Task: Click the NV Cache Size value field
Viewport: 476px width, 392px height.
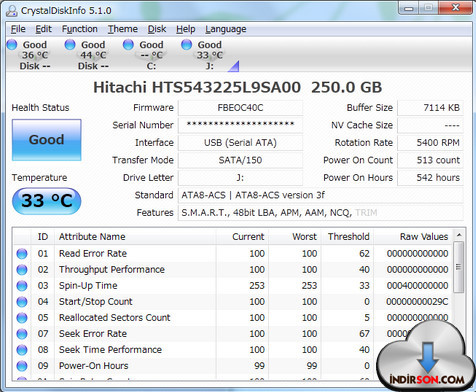Action: (430, 125)
